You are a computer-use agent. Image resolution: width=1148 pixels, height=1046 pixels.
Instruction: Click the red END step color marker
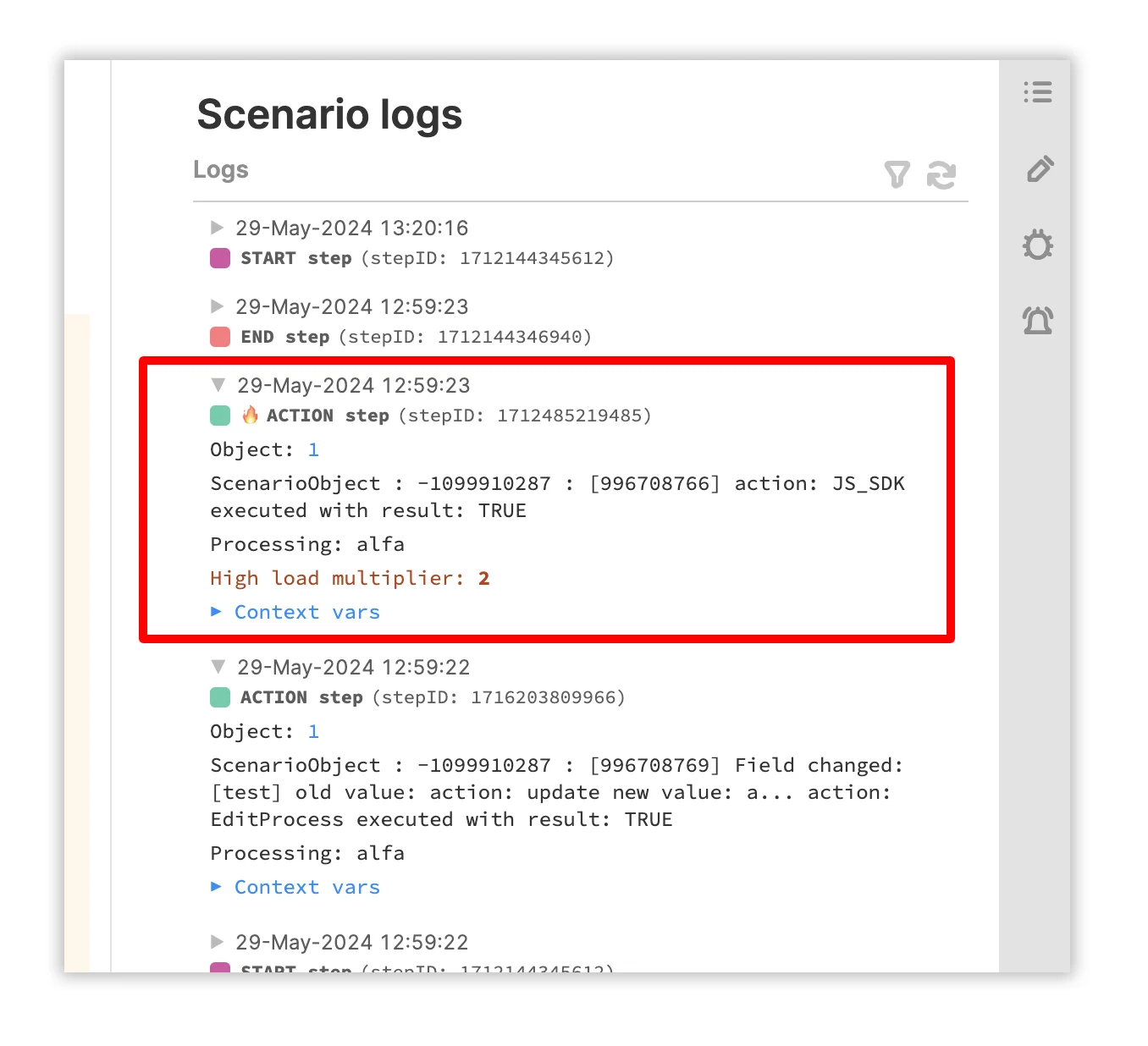click(220, 337)
